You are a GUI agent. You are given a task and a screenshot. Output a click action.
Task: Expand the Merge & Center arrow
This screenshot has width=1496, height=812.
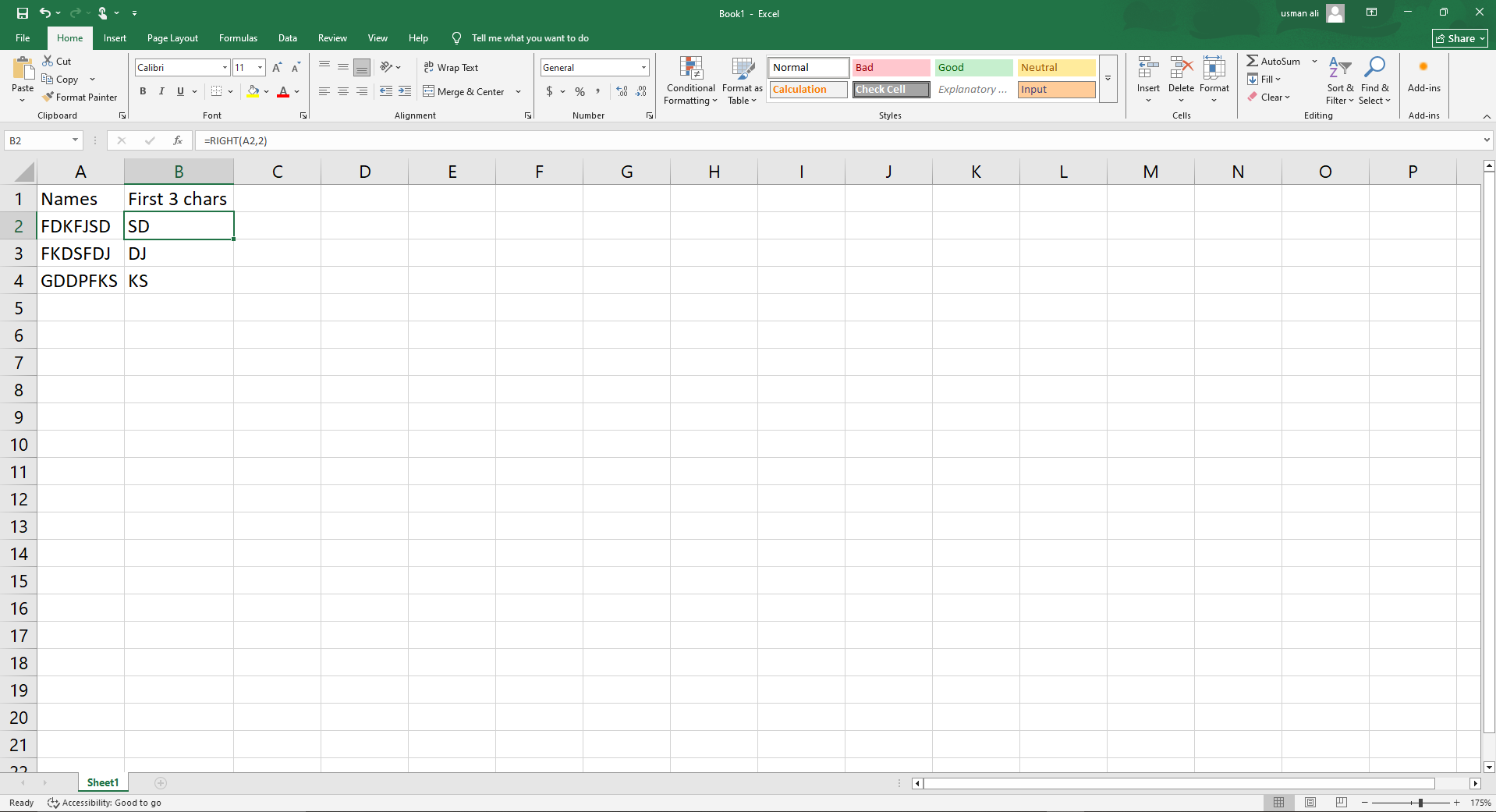[x=518, y=91]
